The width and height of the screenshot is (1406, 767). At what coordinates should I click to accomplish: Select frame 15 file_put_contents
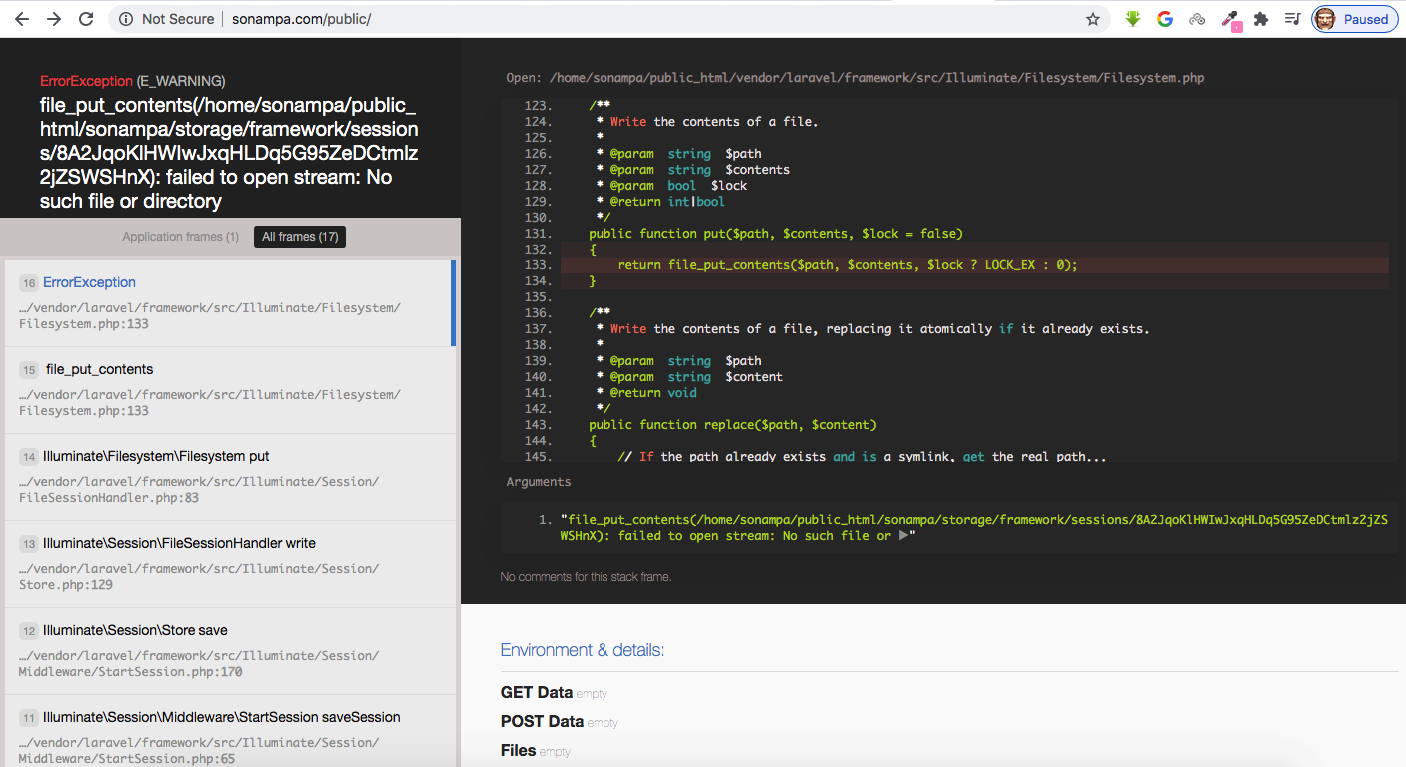pos(228,390)
